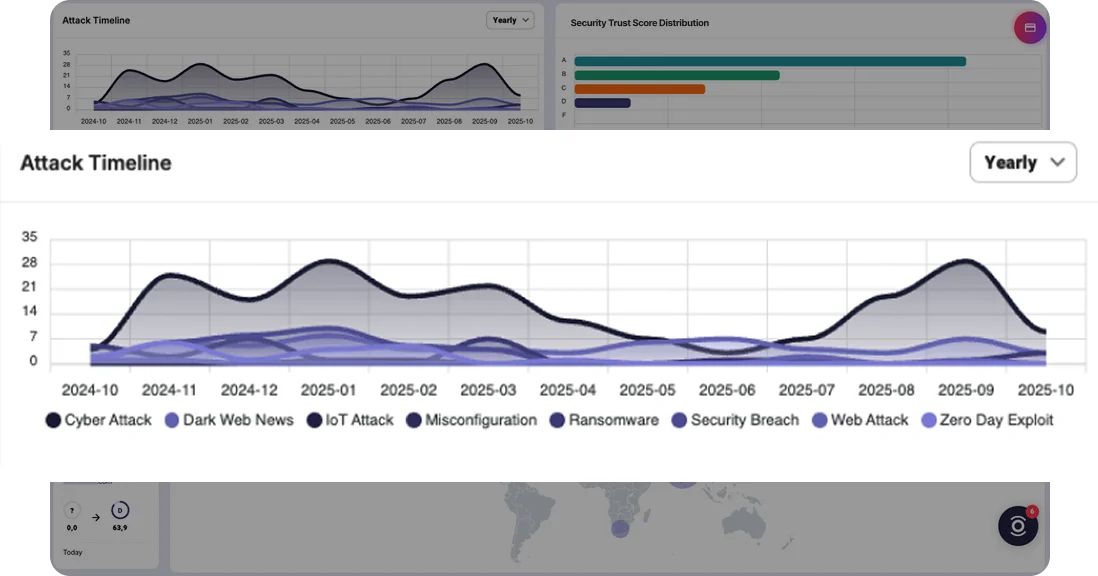Toggle the IoT Attack legend series
Image resolution: width=1098 pixels, height=576 pixels.
[350, 420]
